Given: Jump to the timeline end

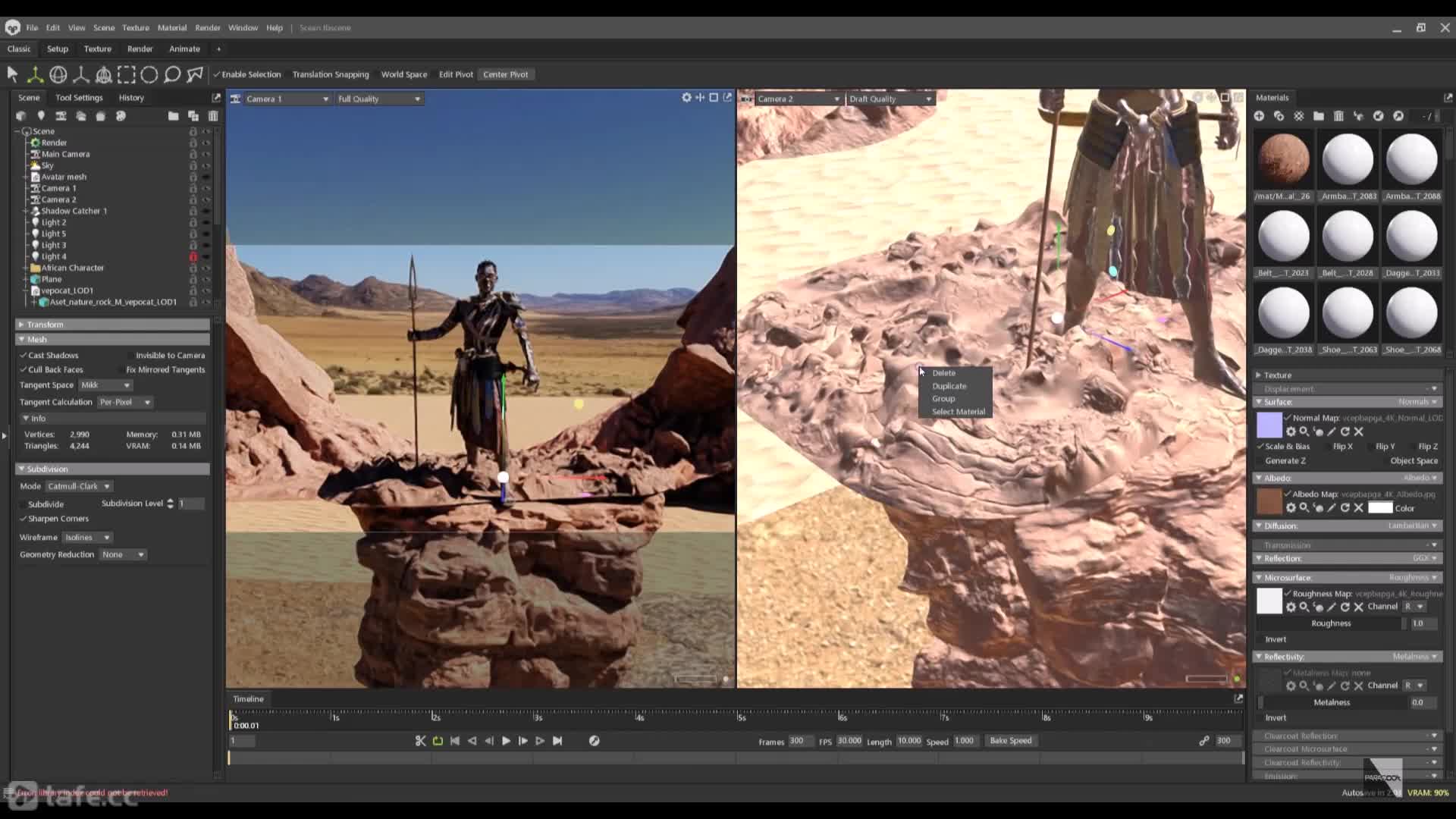Looking at the screenshot, I should tap(557, 741).
